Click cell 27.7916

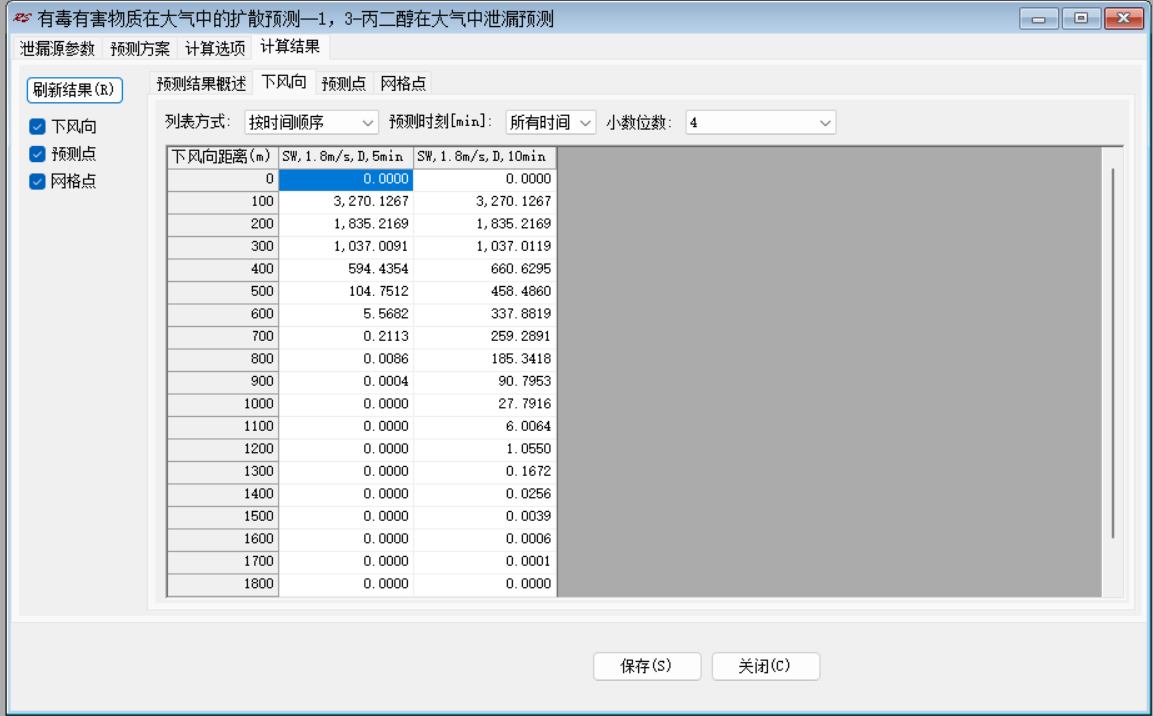coord(485,404)
